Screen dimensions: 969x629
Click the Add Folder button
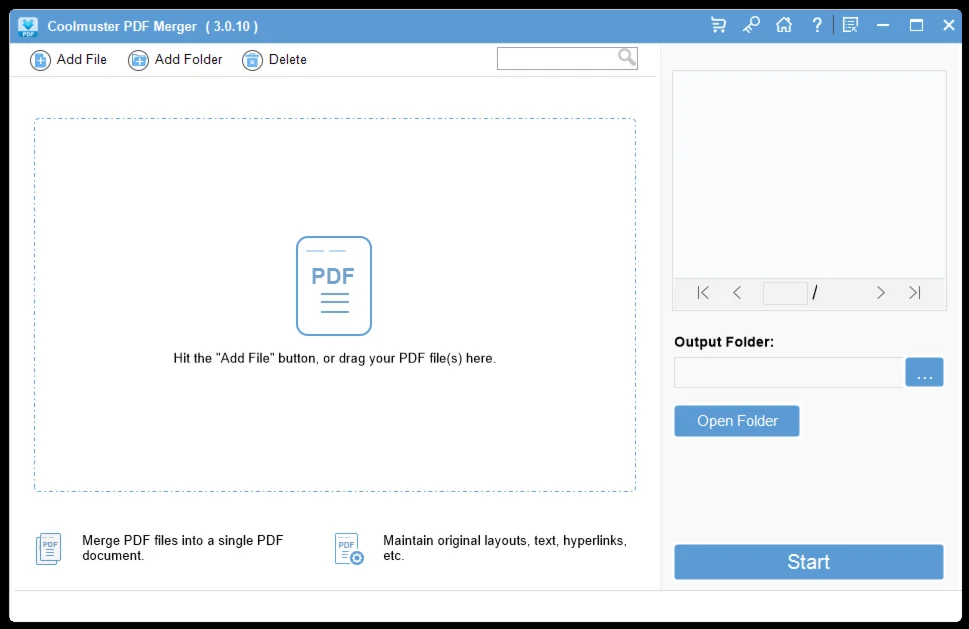175,60
